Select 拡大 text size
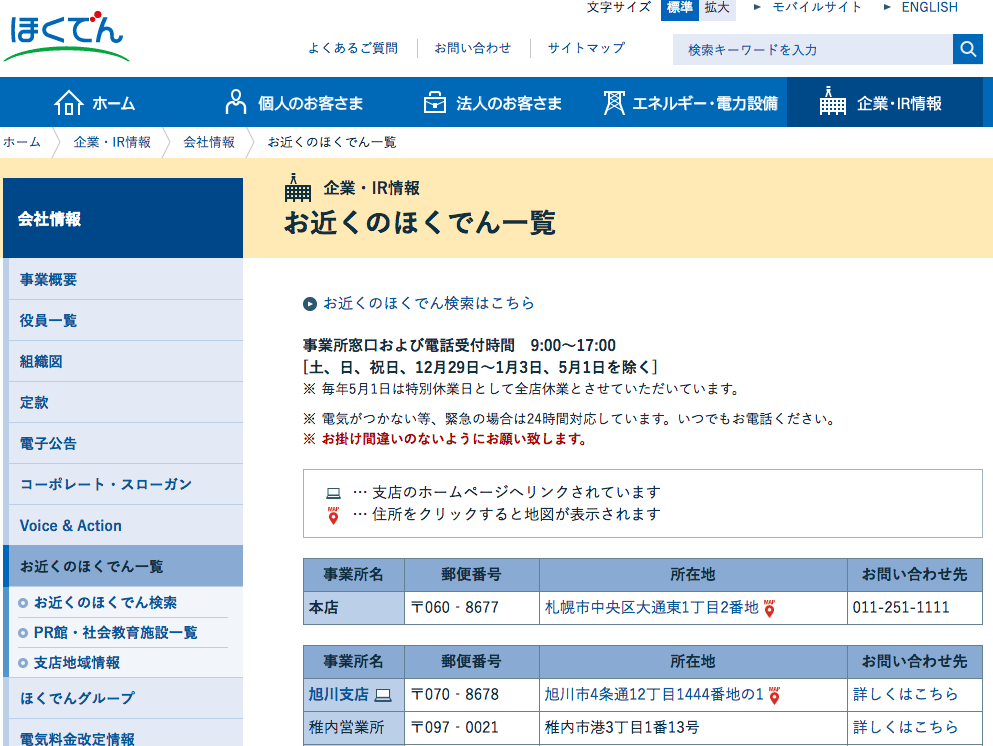The height and width of the screenshot is (746, 993). tap(717, 8)
